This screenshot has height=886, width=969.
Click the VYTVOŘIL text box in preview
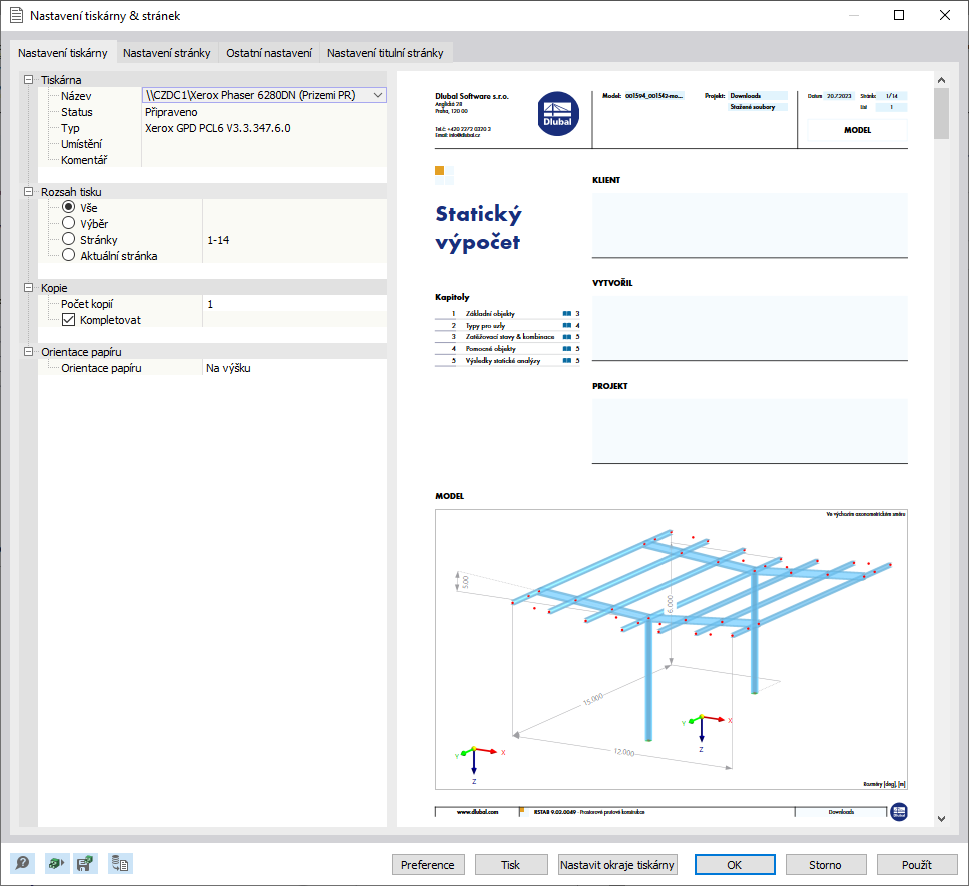pos(750,327)
